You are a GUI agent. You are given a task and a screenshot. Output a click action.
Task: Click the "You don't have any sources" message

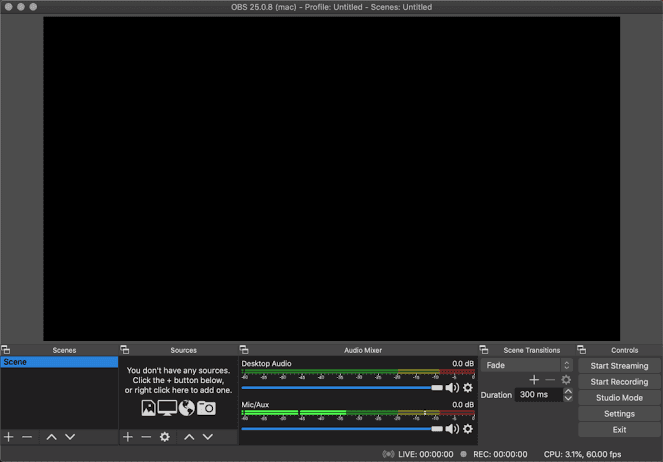coord(178,380)
